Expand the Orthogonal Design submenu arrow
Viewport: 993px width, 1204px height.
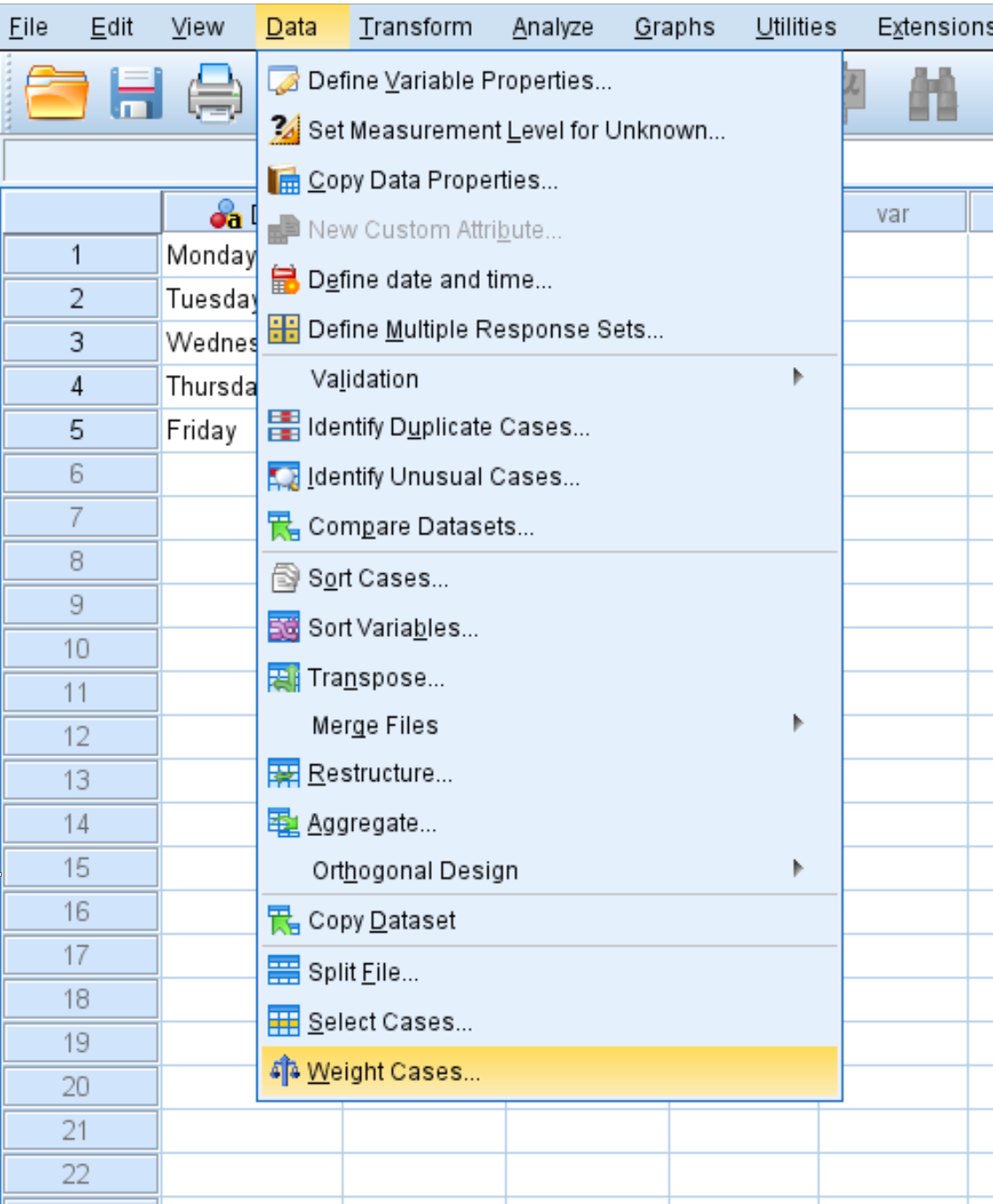pos(797,868)
